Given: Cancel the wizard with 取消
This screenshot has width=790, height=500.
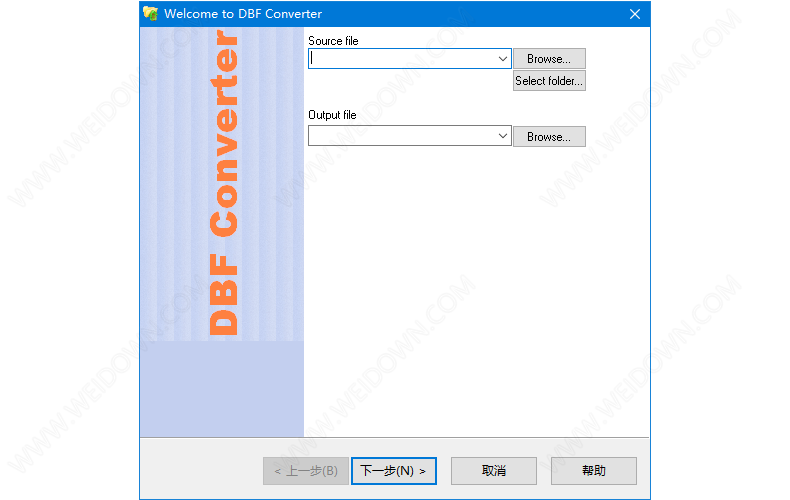Looking at the screenshot, I should click(x=494, y=471).
